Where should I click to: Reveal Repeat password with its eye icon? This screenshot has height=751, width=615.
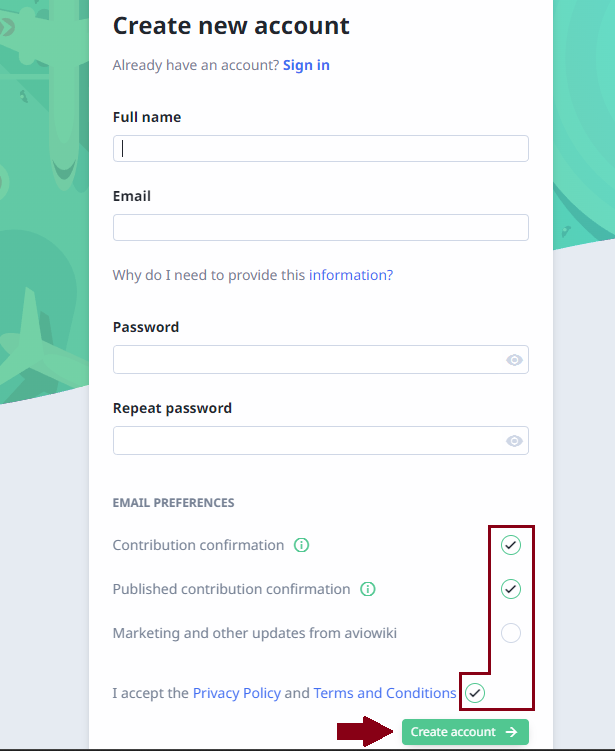coord(514,441)
